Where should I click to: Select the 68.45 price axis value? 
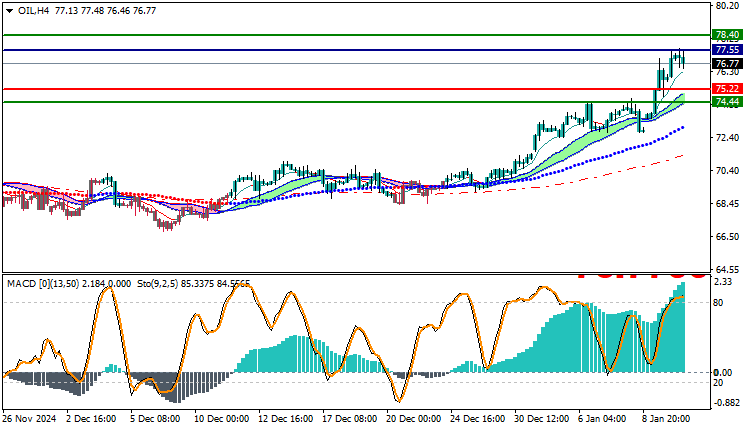[x=728, y=204]
